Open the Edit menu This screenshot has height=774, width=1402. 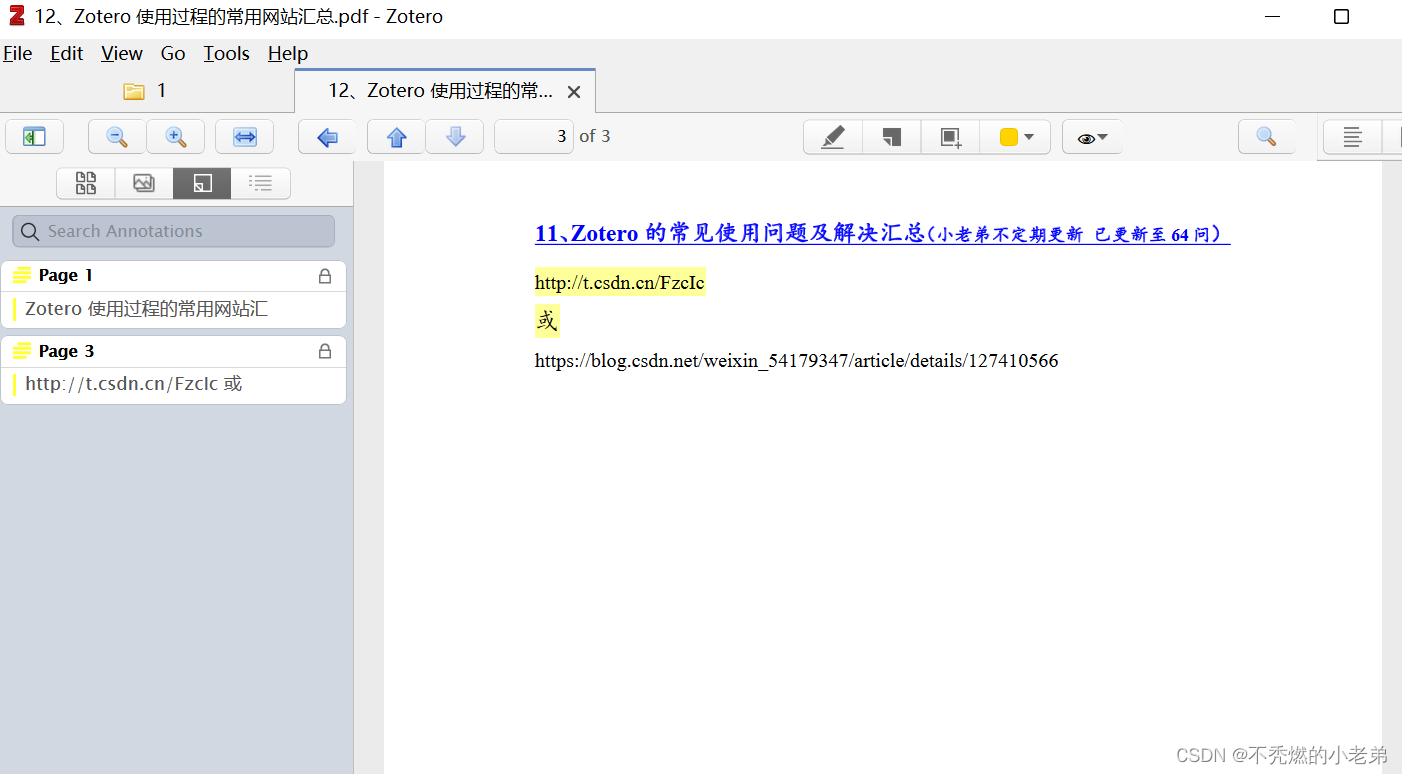point(67,54)
